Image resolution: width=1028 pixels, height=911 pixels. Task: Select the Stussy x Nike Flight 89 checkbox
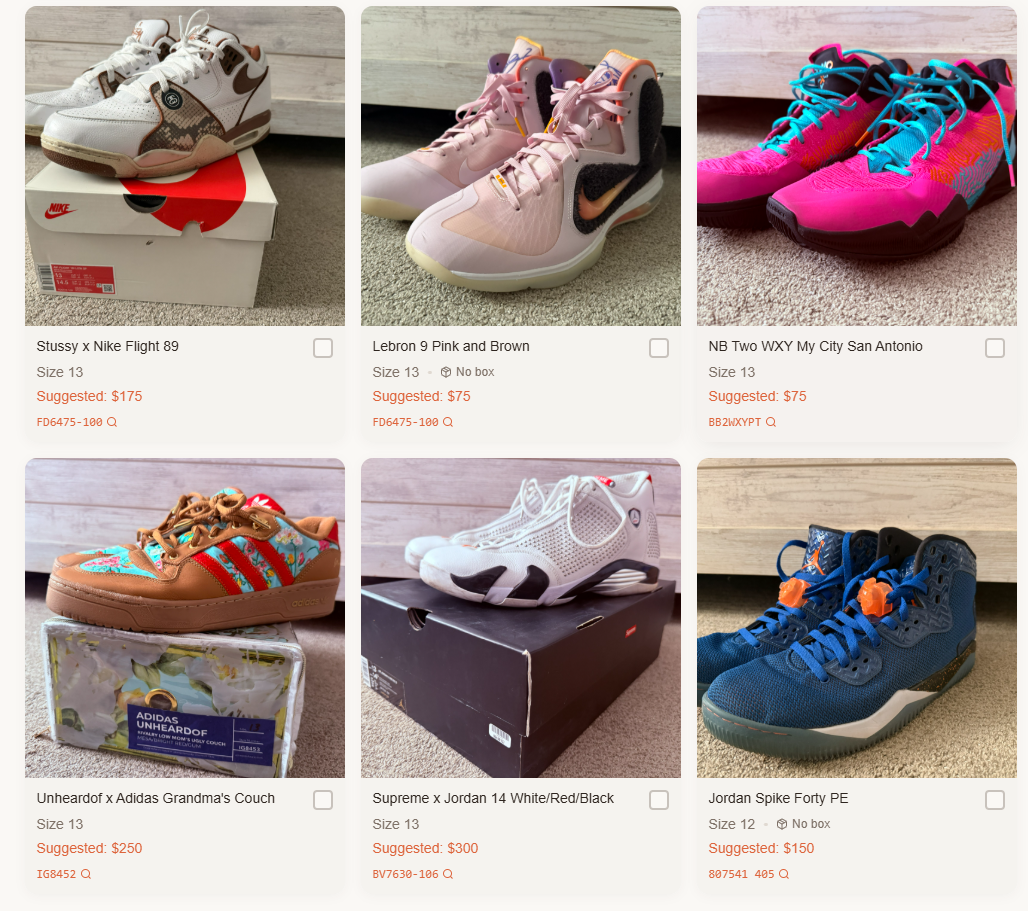(x=323, y=348)
